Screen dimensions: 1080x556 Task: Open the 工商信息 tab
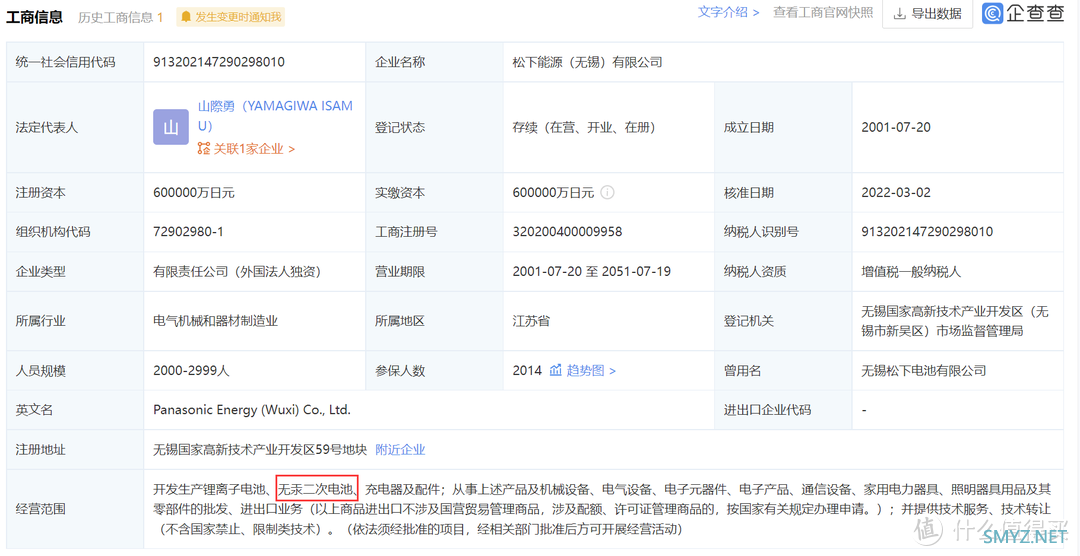(34, 17)
